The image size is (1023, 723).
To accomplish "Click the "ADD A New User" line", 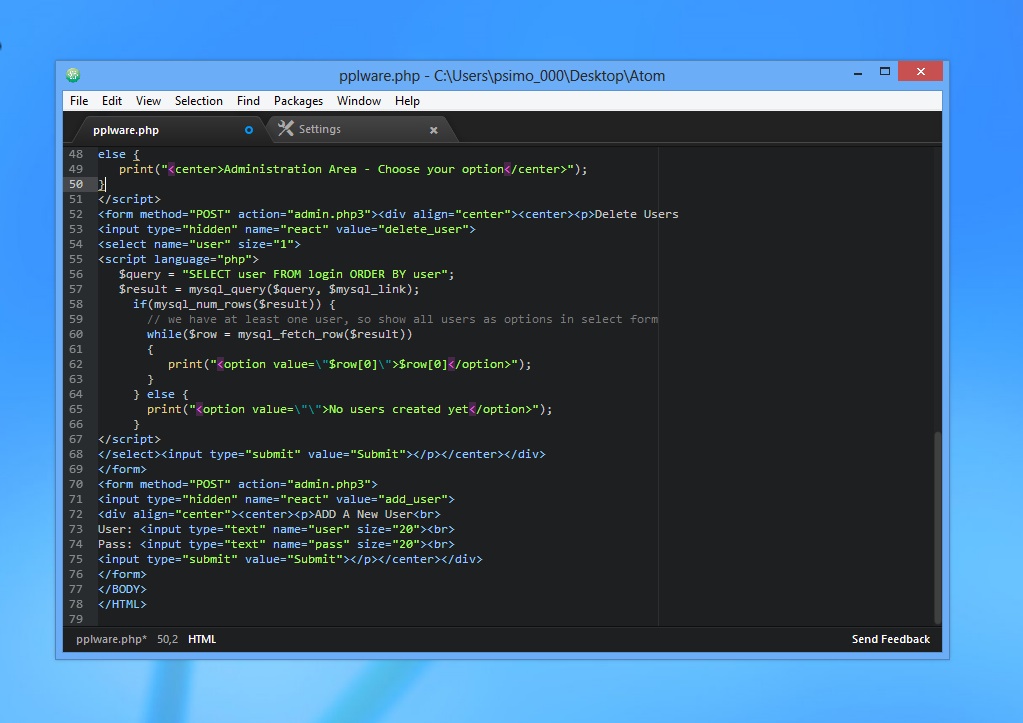I will 269,514.
